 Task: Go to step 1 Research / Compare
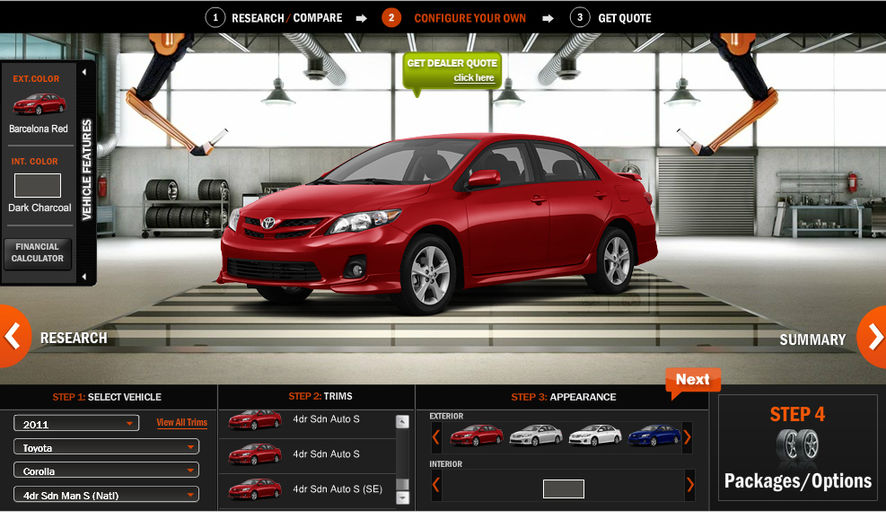click(x=274, y=18)
